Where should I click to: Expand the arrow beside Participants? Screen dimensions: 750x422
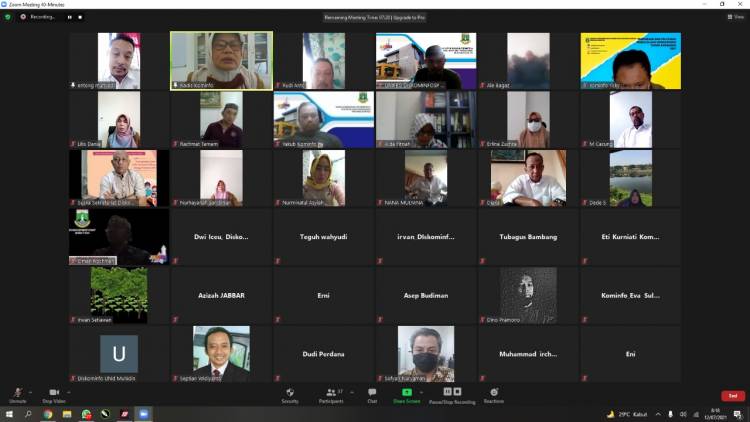pos(352,392)
